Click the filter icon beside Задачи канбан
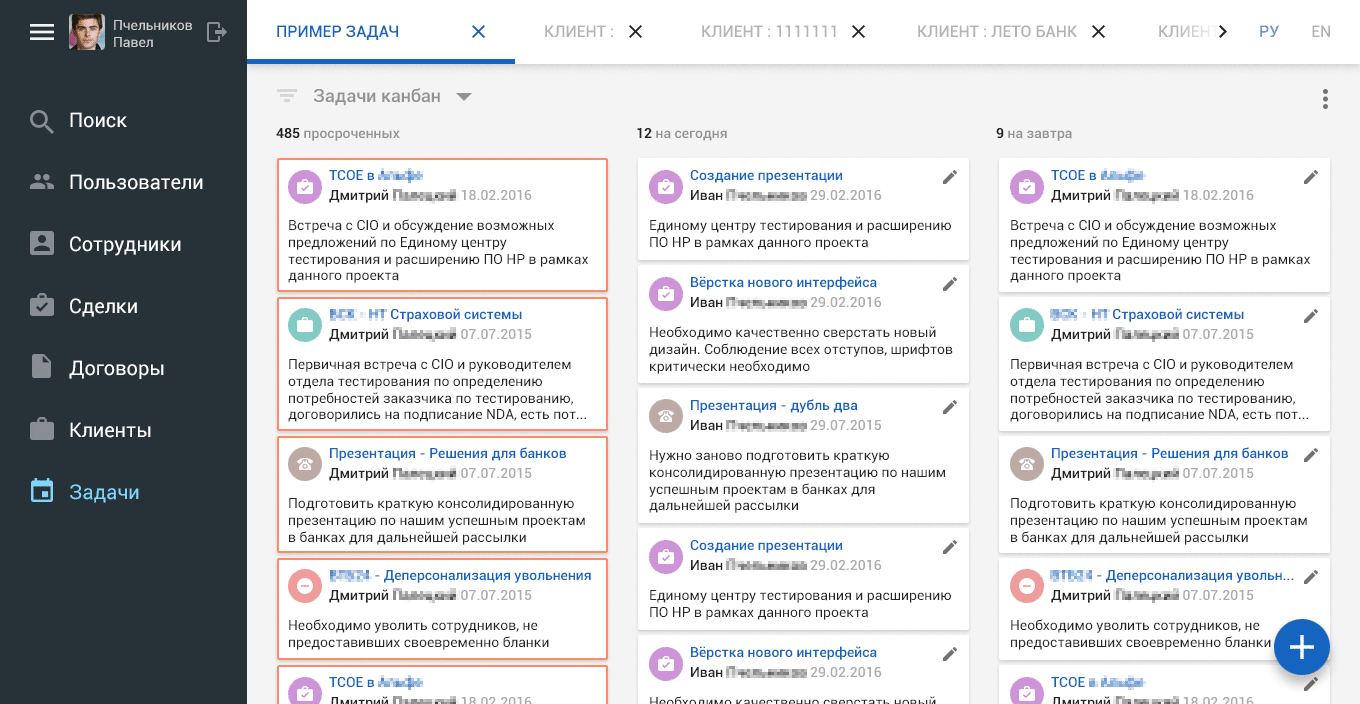This screenshot has height=704, width=1360. pos(287,96)
